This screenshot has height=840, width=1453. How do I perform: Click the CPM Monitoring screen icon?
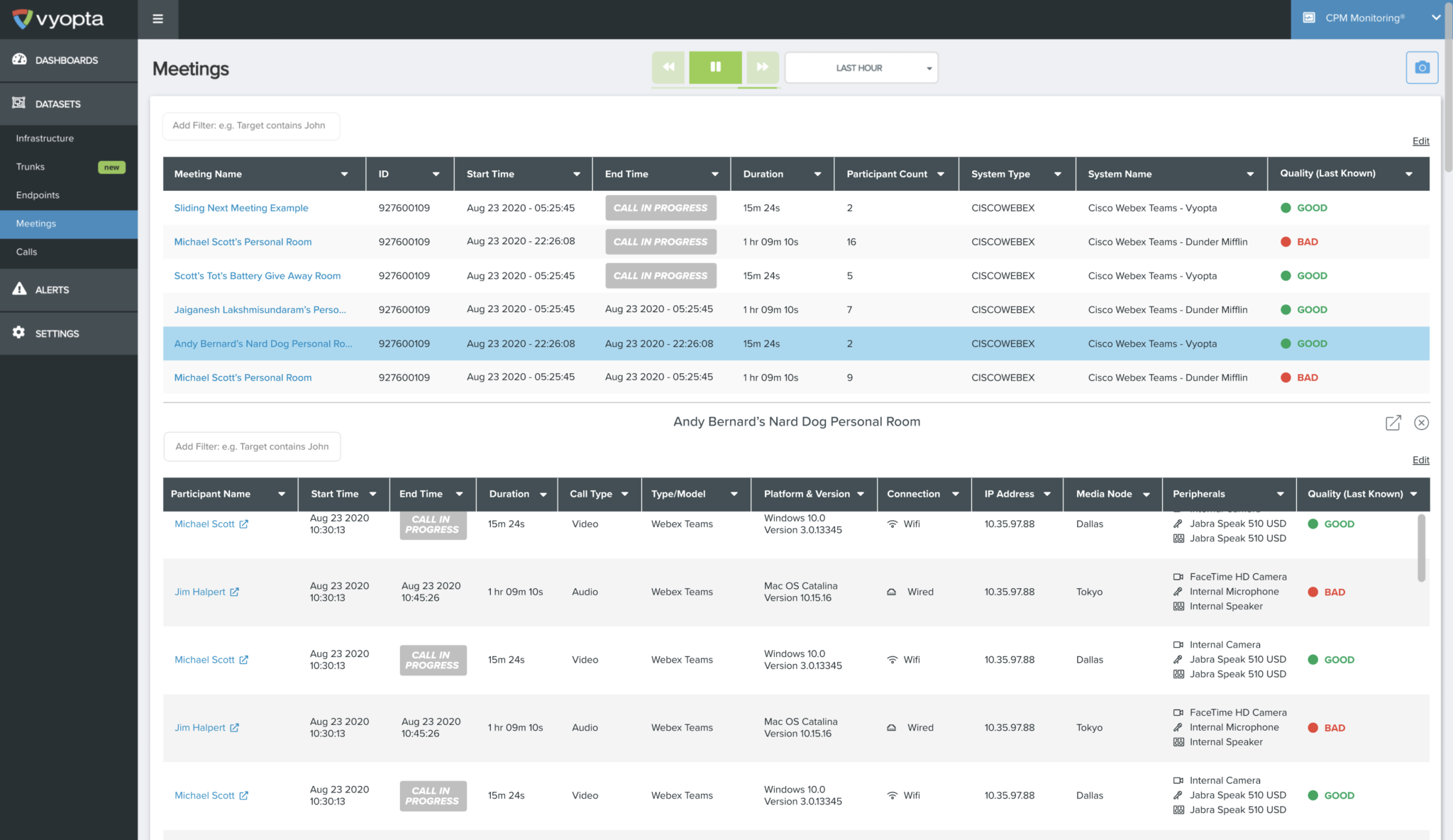point(1309,18)
